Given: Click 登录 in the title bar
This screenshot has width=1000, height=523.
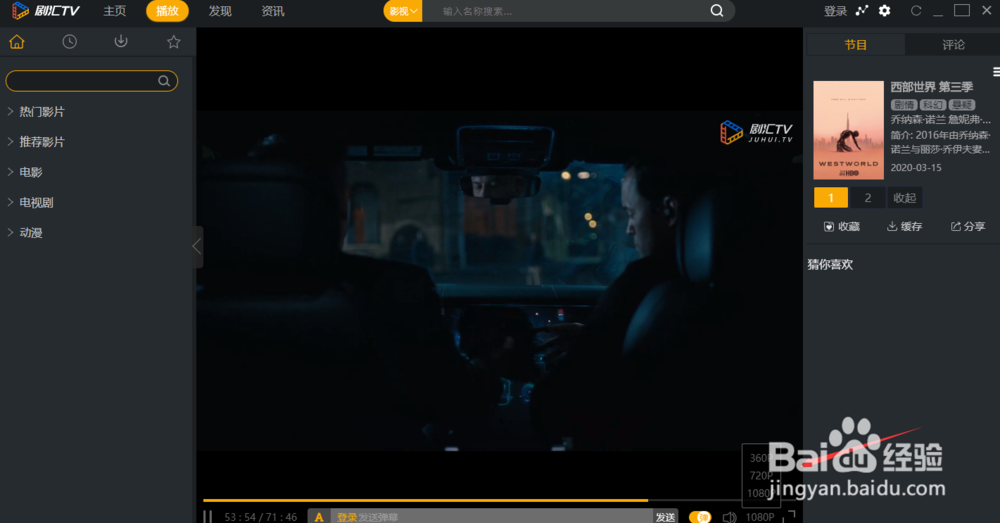Looking at the screenshot, I should tap(835, 11).
